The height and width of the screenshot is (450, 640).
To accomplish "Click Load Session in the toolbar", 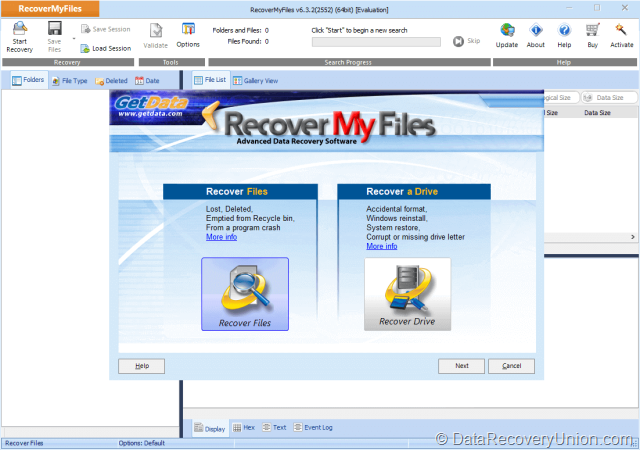I will (x=106, y=48).
